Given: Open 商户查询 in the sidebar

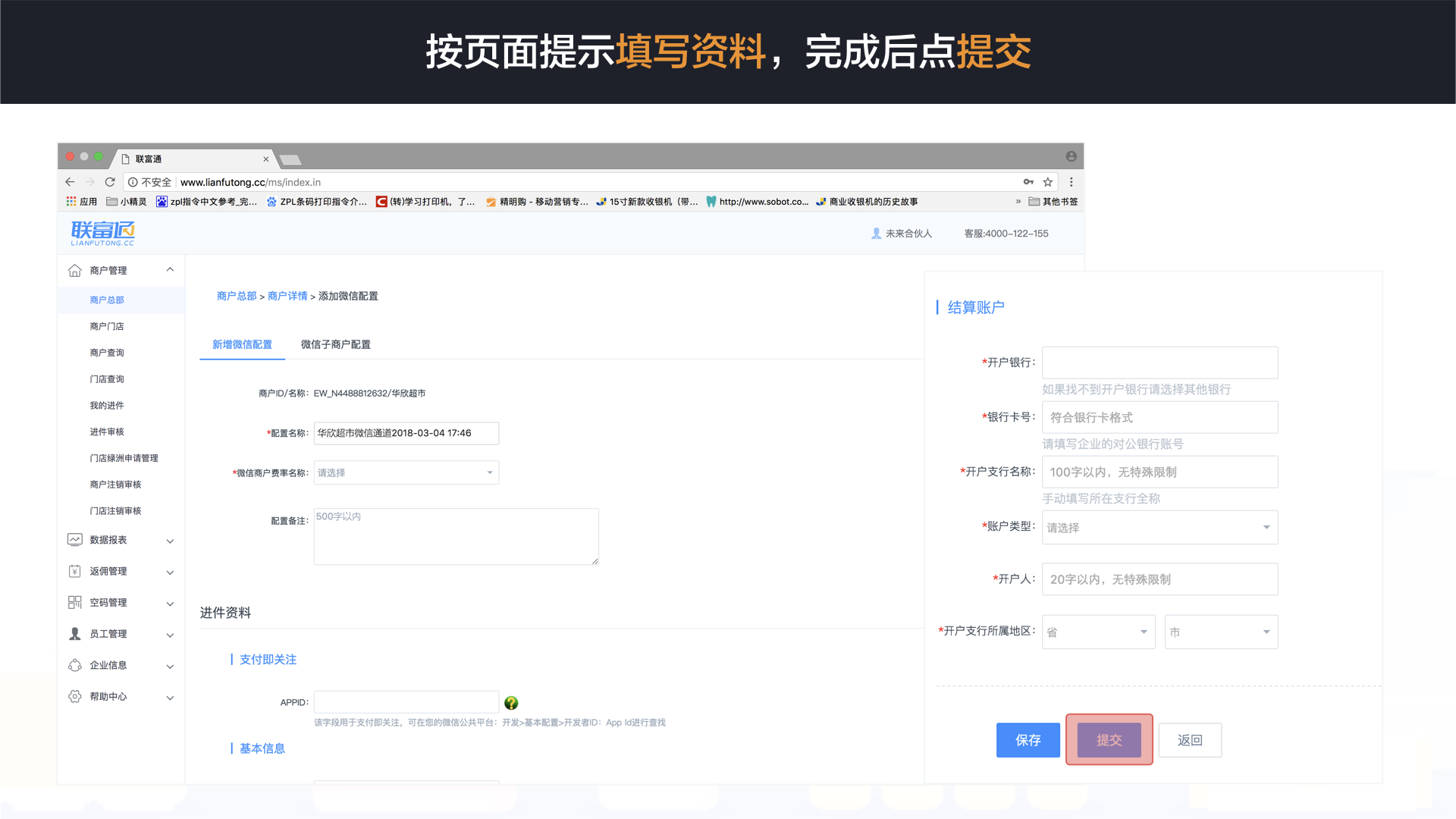Looking at the screenshot, I should 107,353.
